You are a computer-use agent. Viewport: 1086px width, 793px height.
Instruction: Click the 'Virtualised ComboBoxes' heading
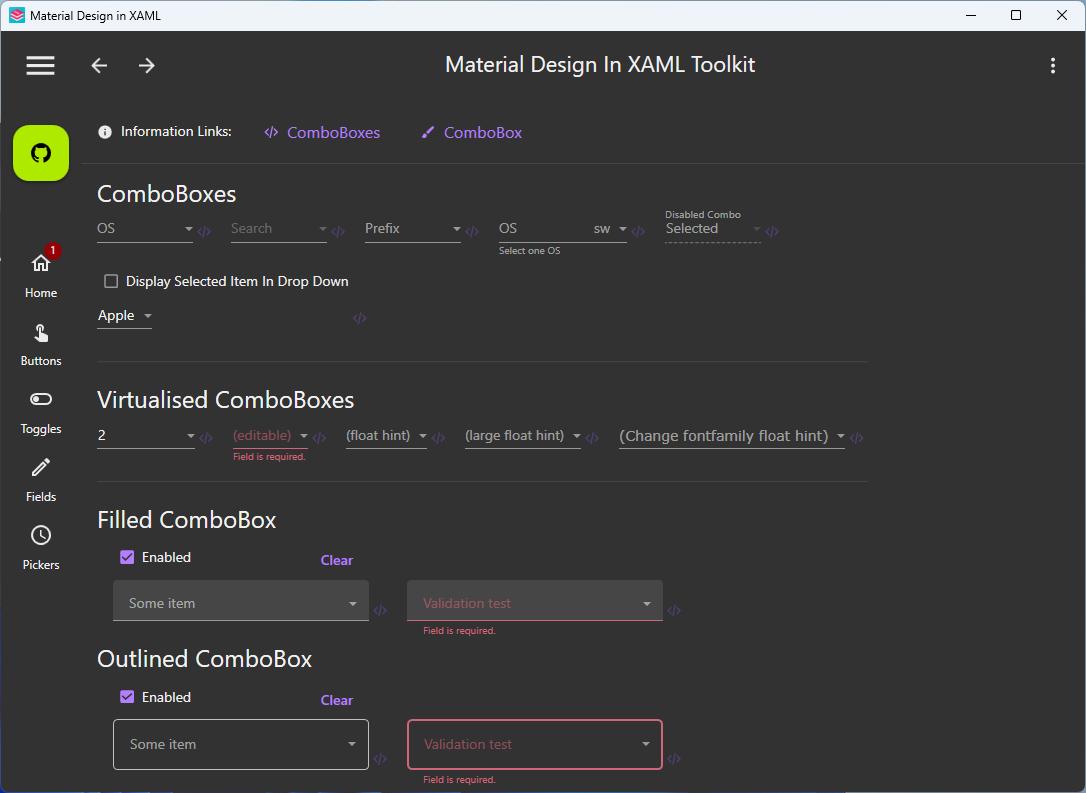pos(226,400)
